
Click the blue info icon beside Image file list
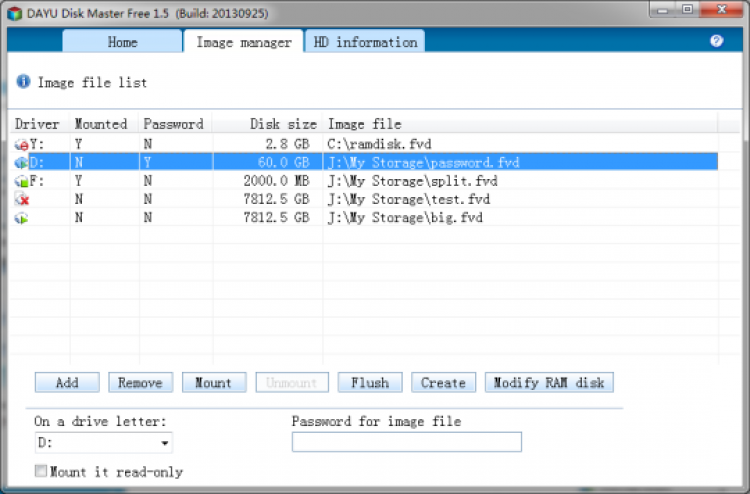coord(23,81)
